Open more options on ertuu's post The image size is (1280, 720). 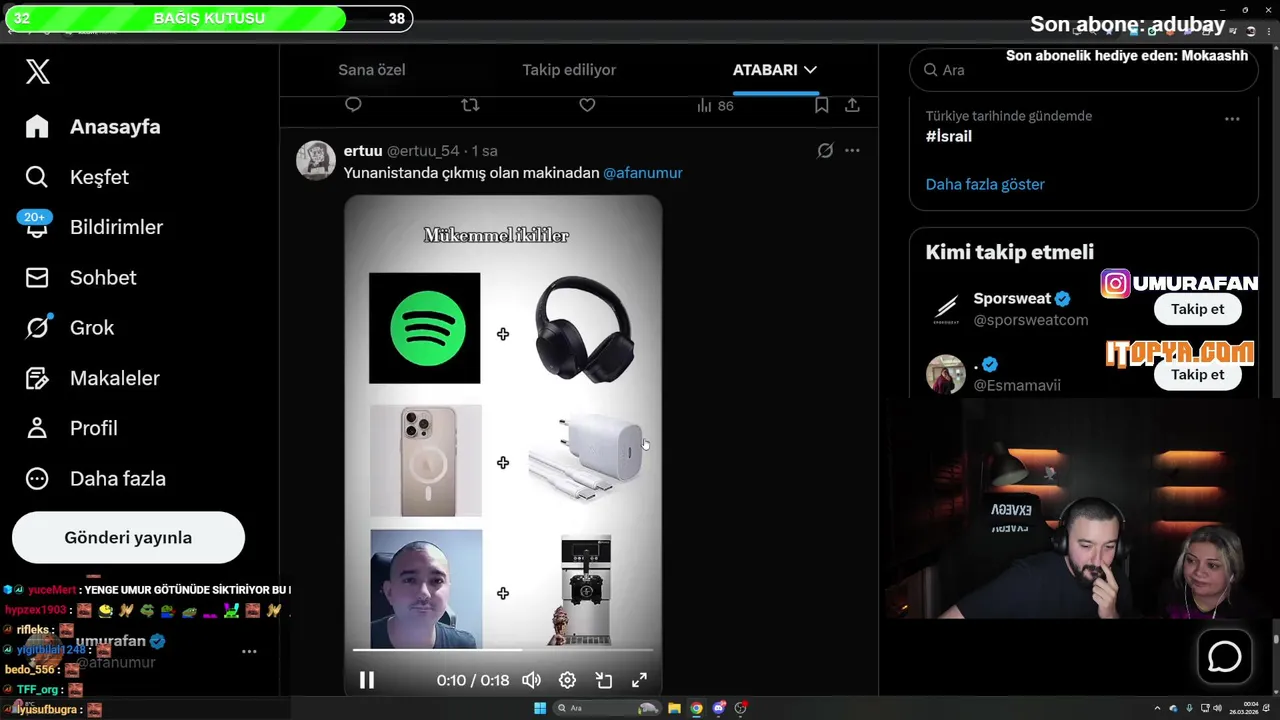[x=852, y=151]
